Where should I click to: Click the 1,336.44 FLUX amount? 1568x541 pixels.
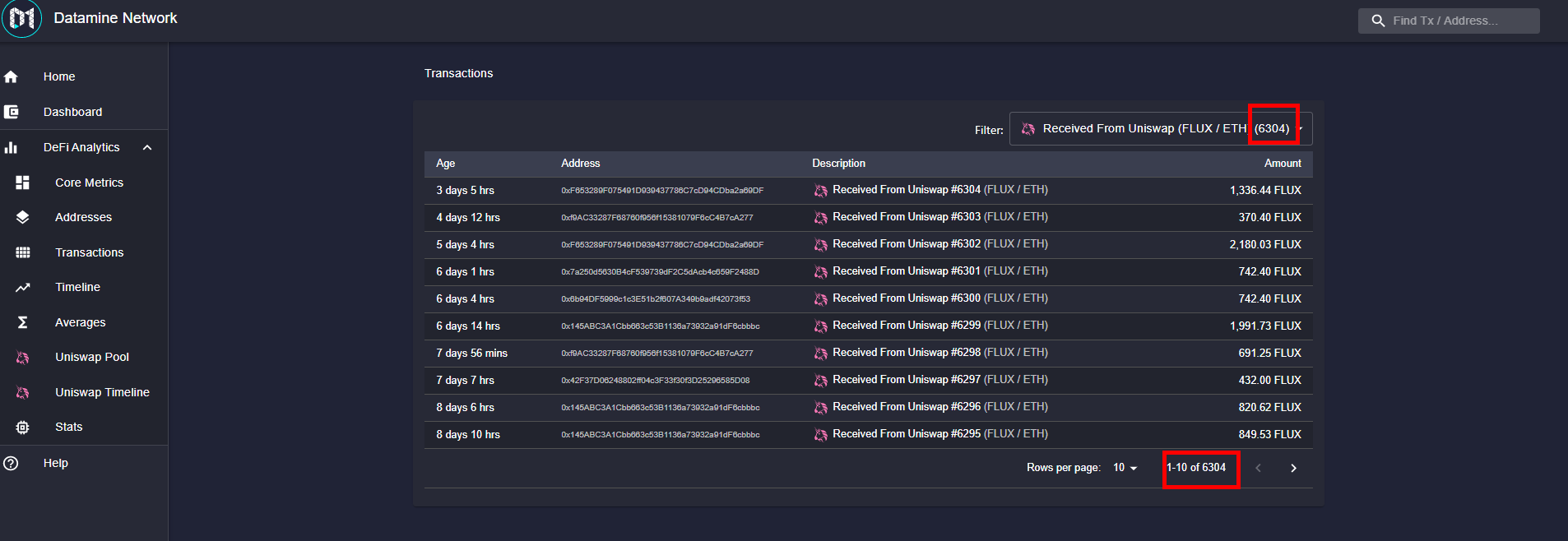[x=1265, y=190]
